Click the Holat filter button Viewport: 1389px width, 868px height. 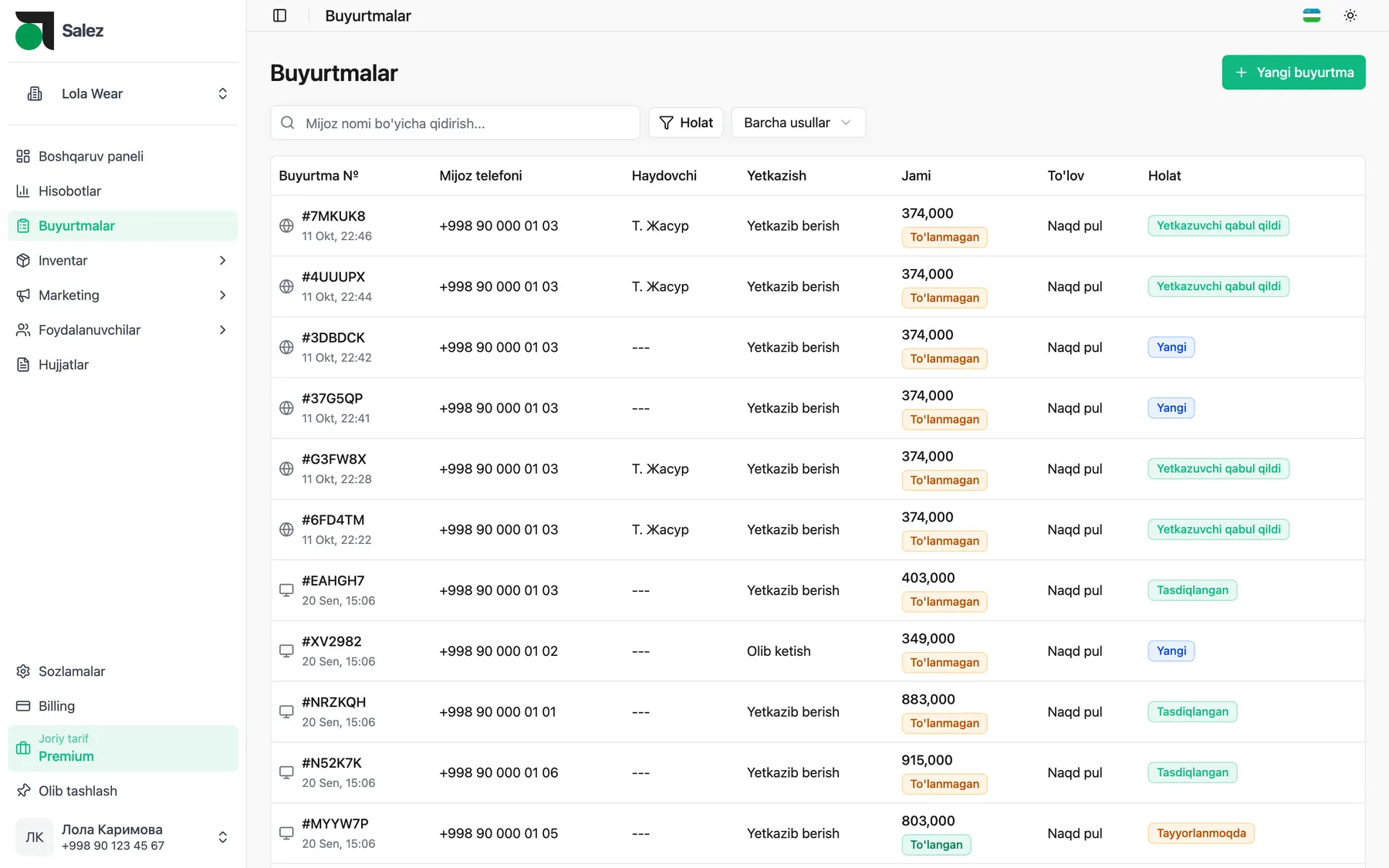(685, 123)
